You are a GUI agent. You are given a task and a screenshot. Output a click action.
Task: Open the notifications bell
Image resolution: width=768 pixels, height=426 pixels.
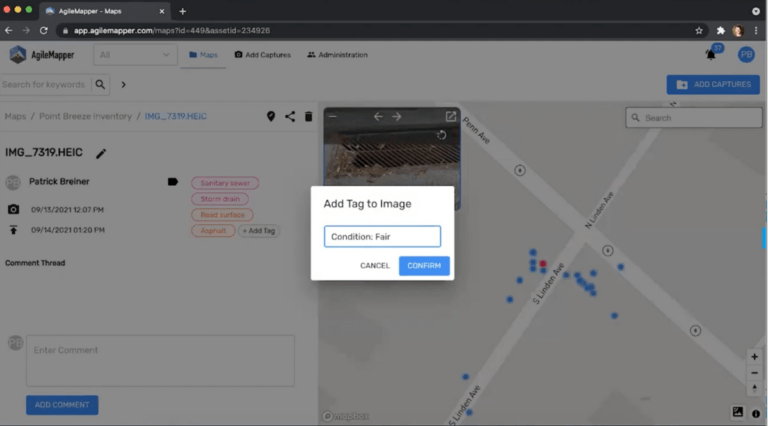click(711, 54)
